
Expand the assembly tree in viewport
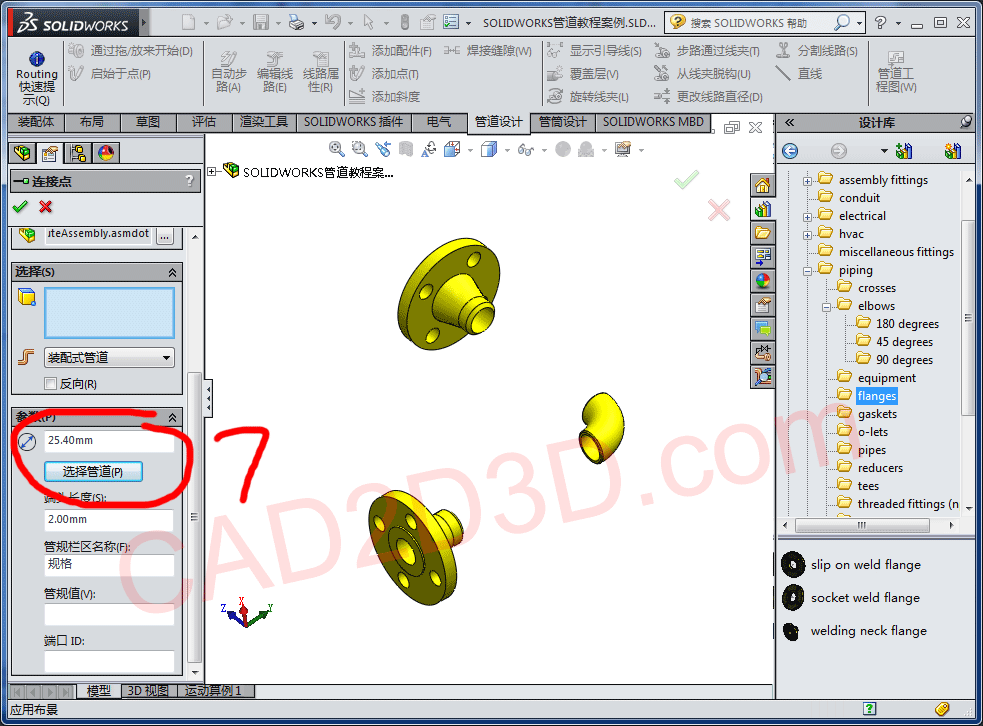212,171
